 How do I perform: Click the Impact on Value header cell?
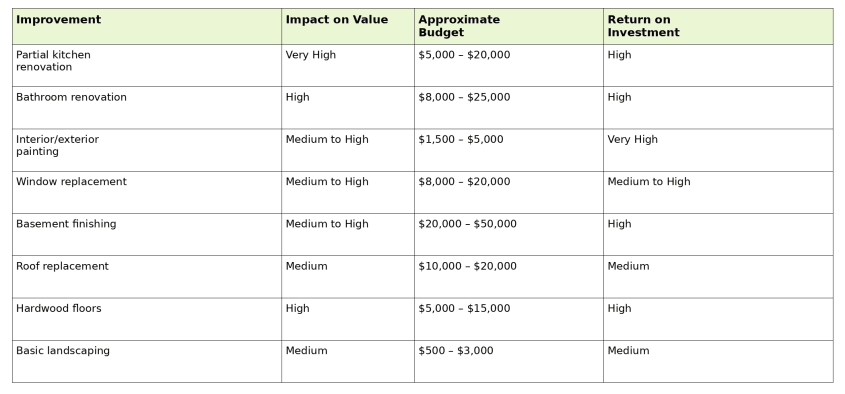pyautogui.click(x=348, y=26)
